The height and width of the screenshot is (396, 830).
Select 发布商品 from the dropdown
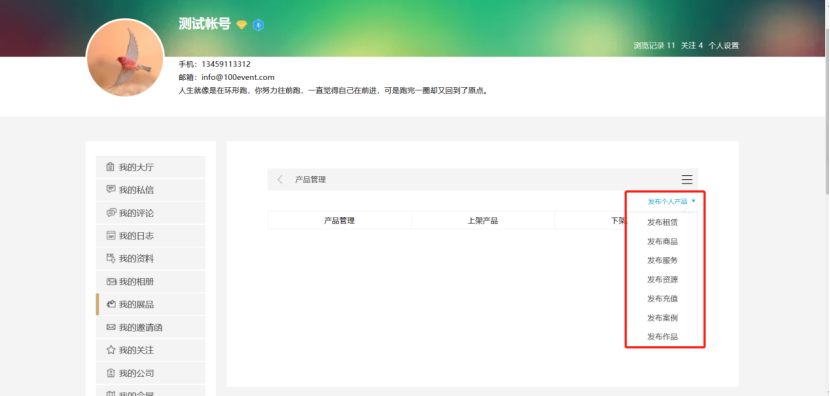pyautogui.click(x=662, y=241)
